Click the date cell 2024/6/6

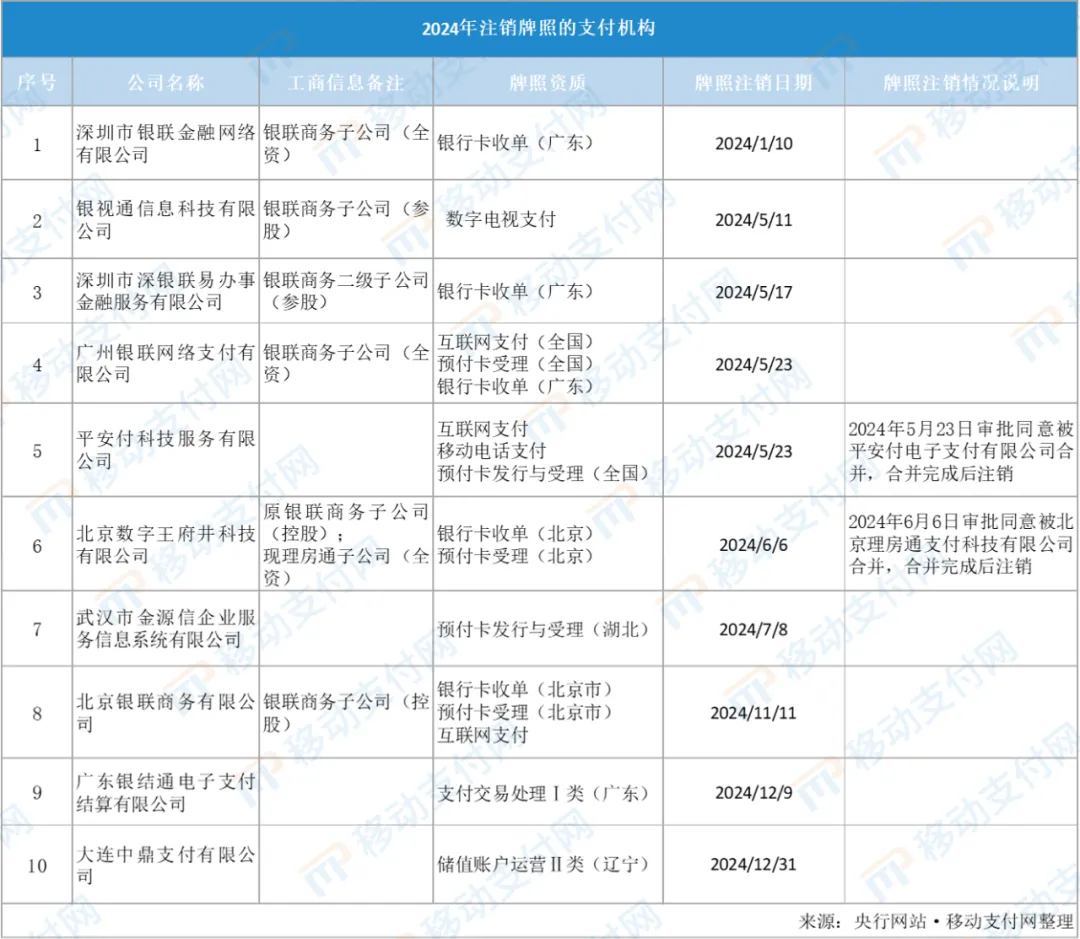coord(754,545)
